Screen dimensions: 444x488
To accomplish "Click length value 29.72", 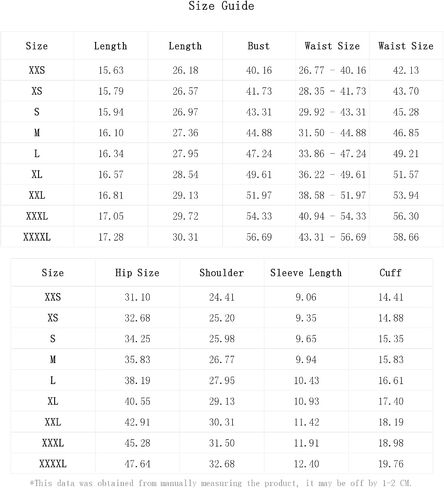I will tap(185, 216).
